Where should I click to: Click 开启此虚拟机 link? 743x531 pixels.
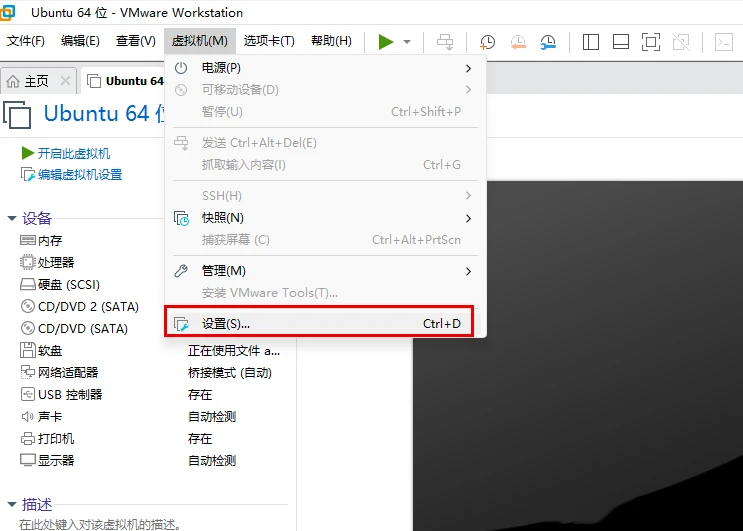[74, 153]
